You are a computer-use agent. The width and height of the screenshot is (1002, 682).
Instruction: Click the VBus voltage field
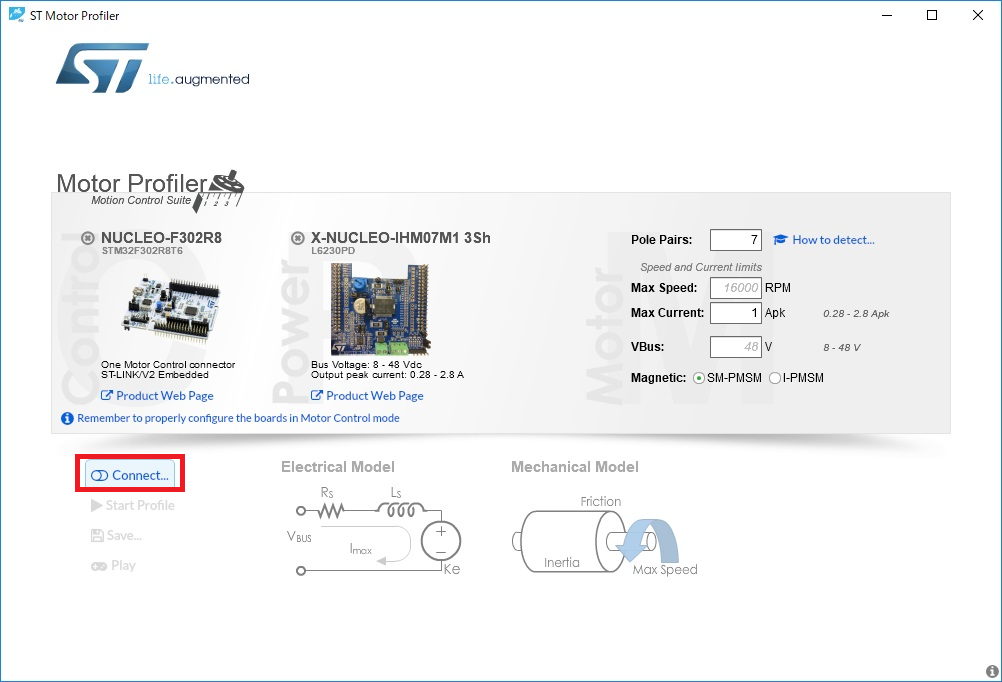pyautogui.click(x=736, y=347)
